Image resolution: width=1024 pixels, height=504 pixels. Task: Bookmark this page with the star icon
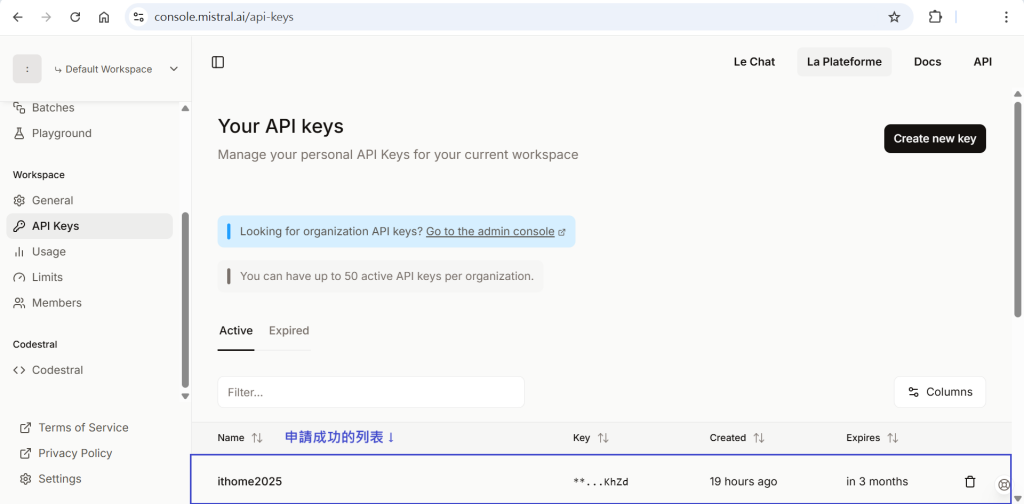pyautogui.click(x=894, y=17)
